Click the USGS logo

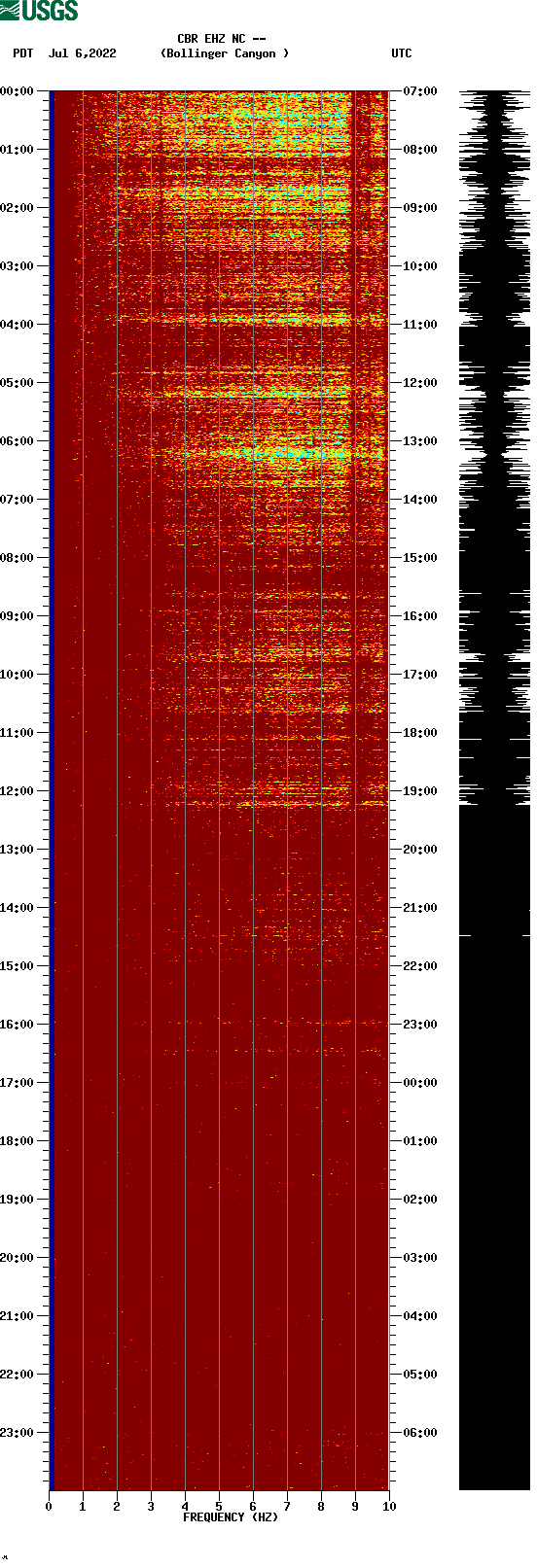[x=39, y=11]
